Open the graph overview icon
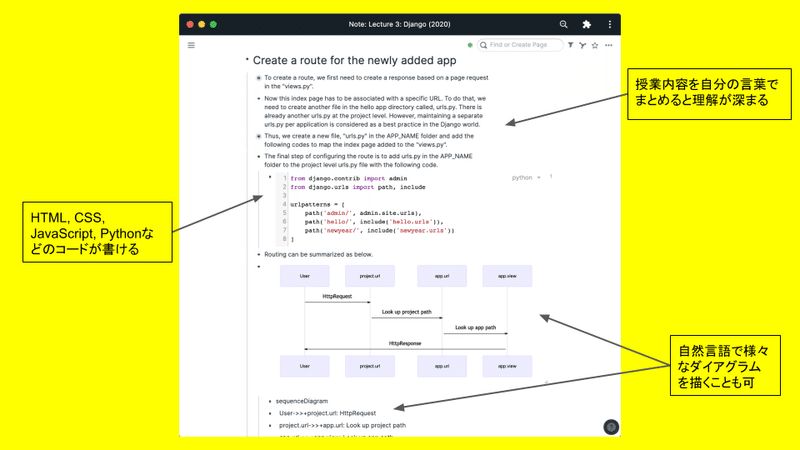The height and width of the screenshot is (450, 800). (x=583, y=45)
